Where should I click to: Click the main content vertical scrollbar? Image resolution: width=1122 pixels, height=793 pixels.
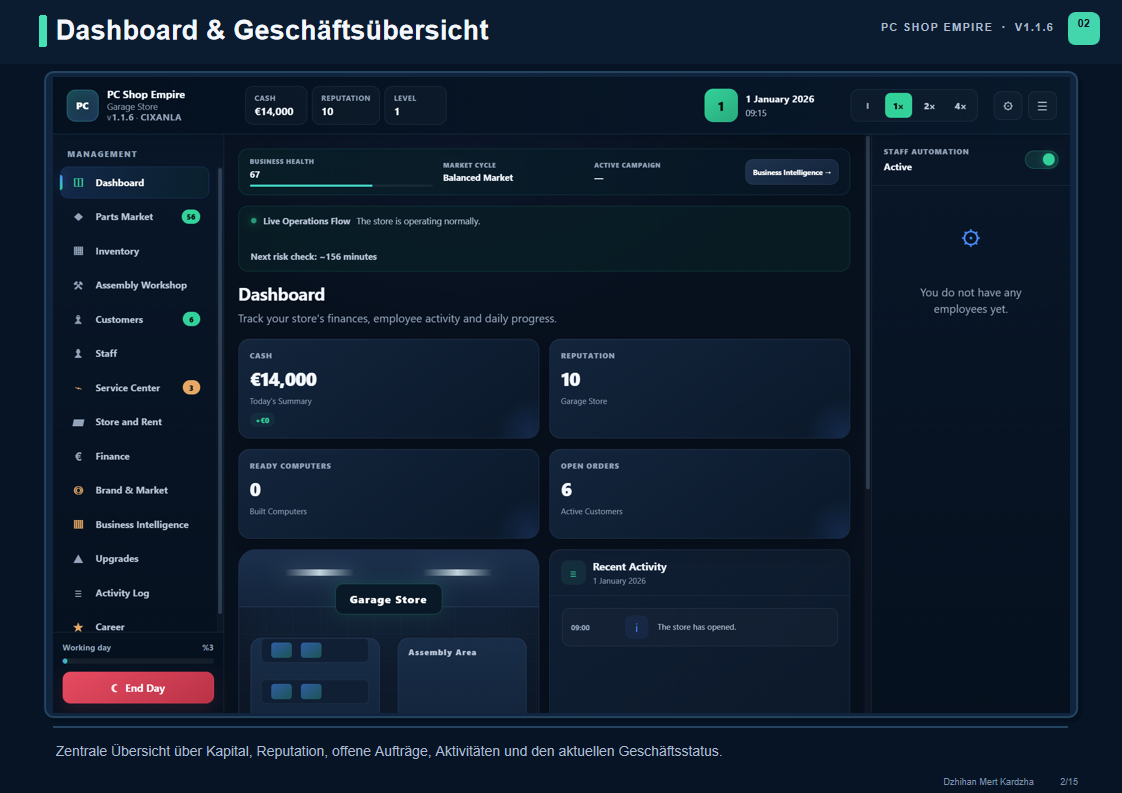tap(867, 313)
